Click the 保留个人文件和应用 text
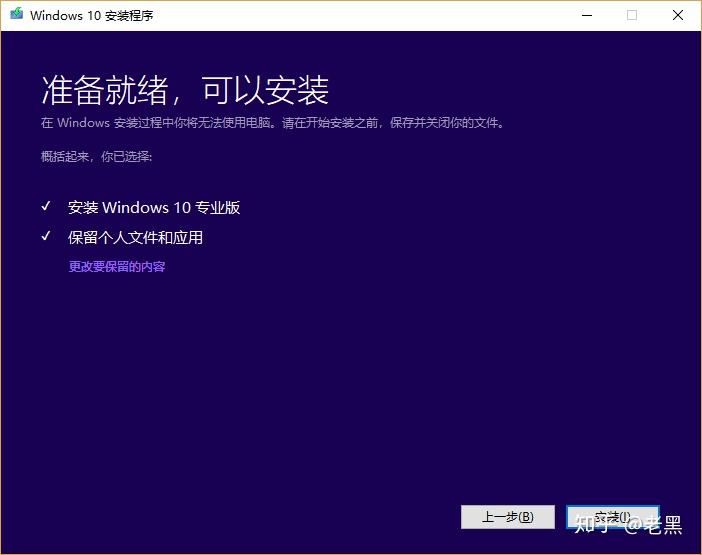Screen dimensions: 702x555 click(x=135, y=238)
